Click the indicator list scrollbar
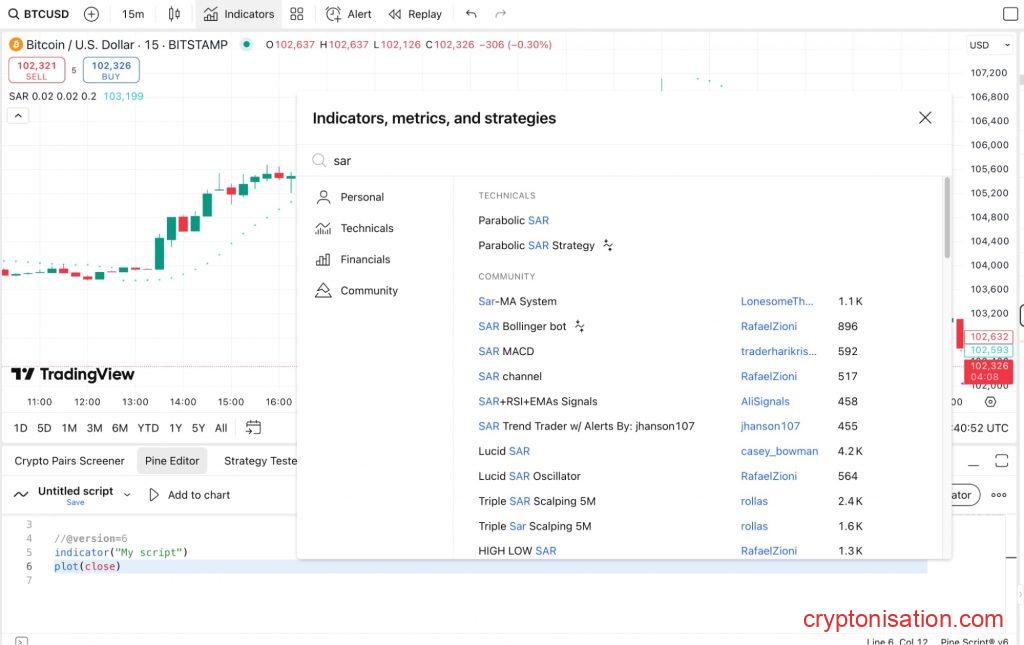The image size is (1024, 645). coord(947,217)
